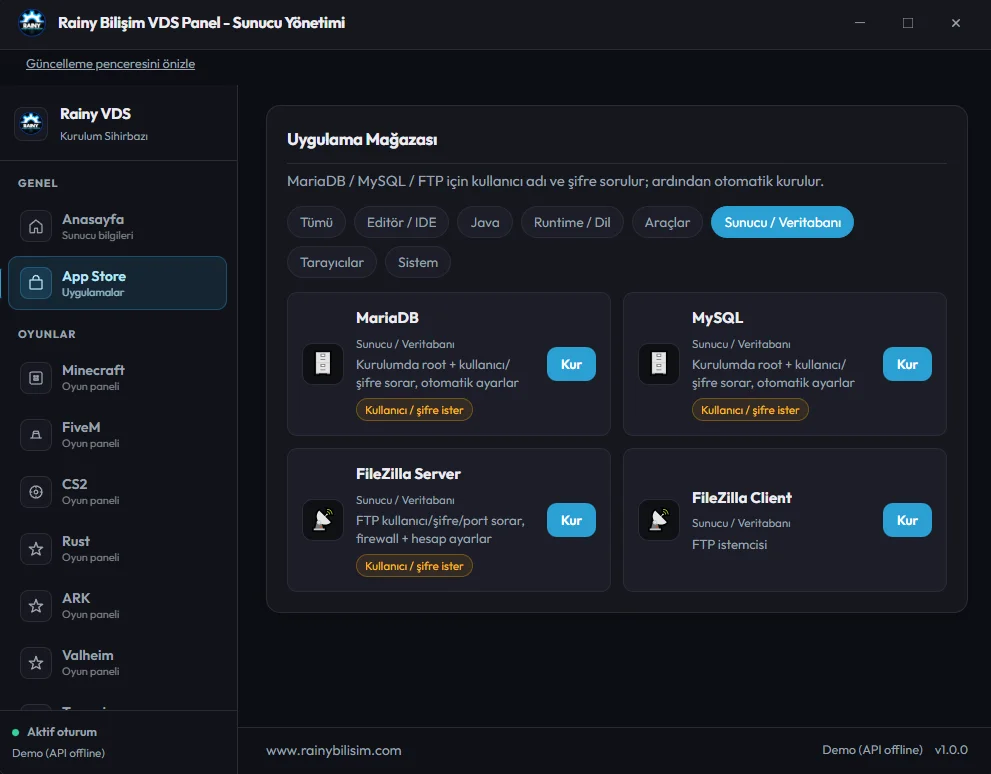Click the FiveM car icon

[x=36, y=435]
